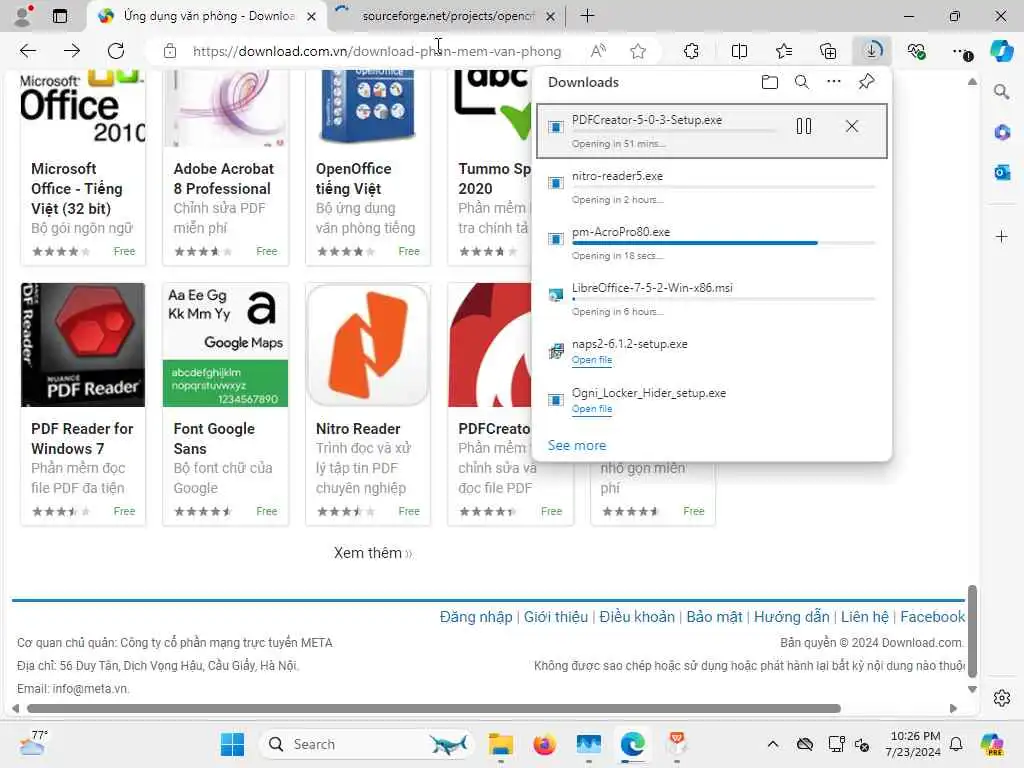Add a sidebar app with plus

click(1001, 236)
